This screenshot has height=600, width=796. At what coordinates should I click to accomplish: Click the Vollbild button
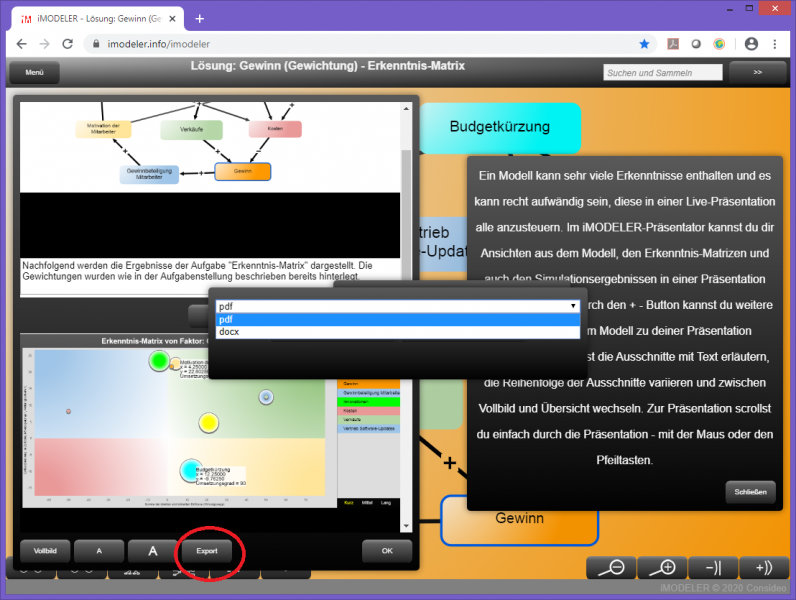click(45, 551)
